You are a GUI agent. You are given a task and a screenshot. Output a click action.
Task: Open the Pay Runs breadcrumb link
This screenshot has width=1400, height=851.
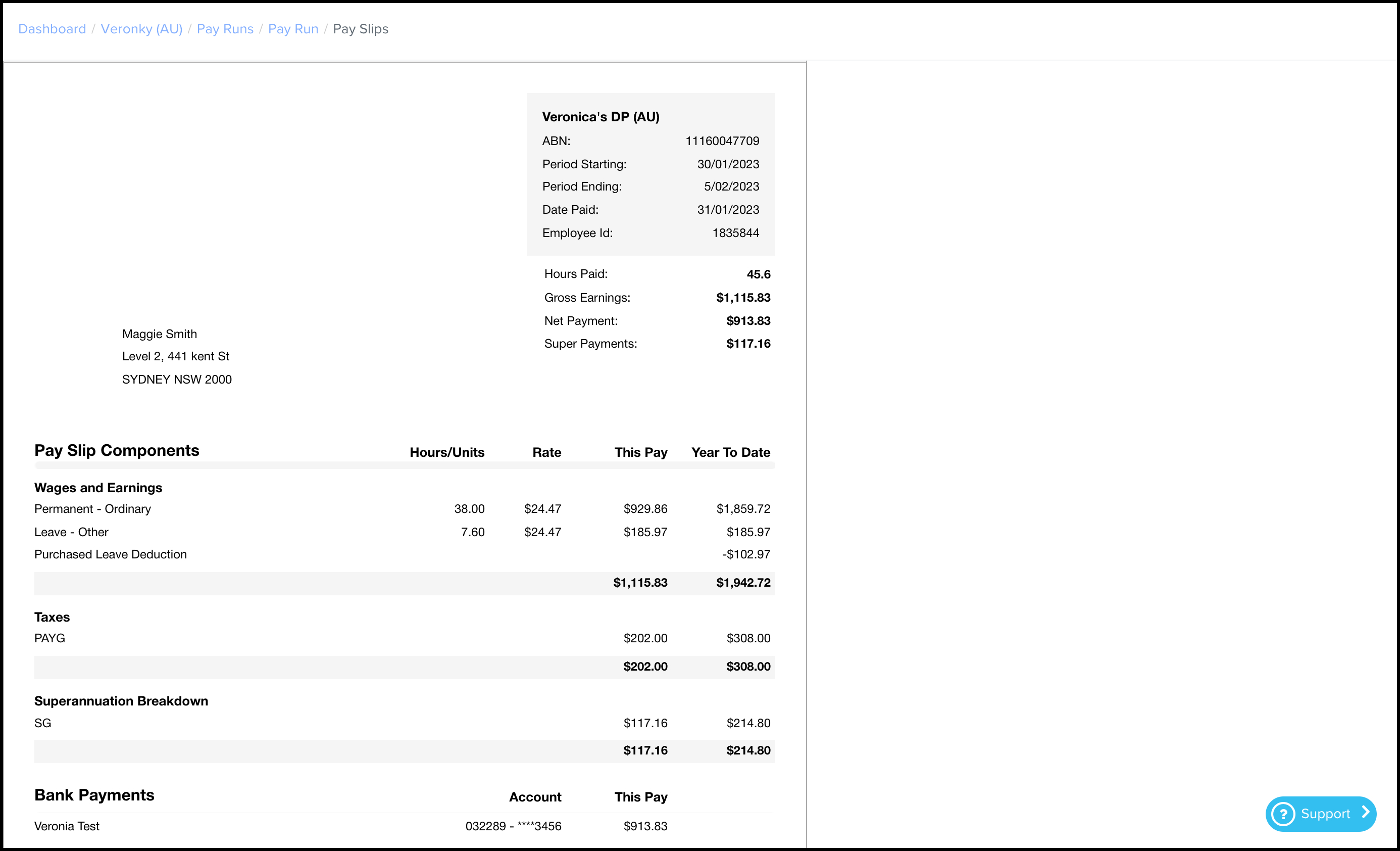(x=225, y=29)
